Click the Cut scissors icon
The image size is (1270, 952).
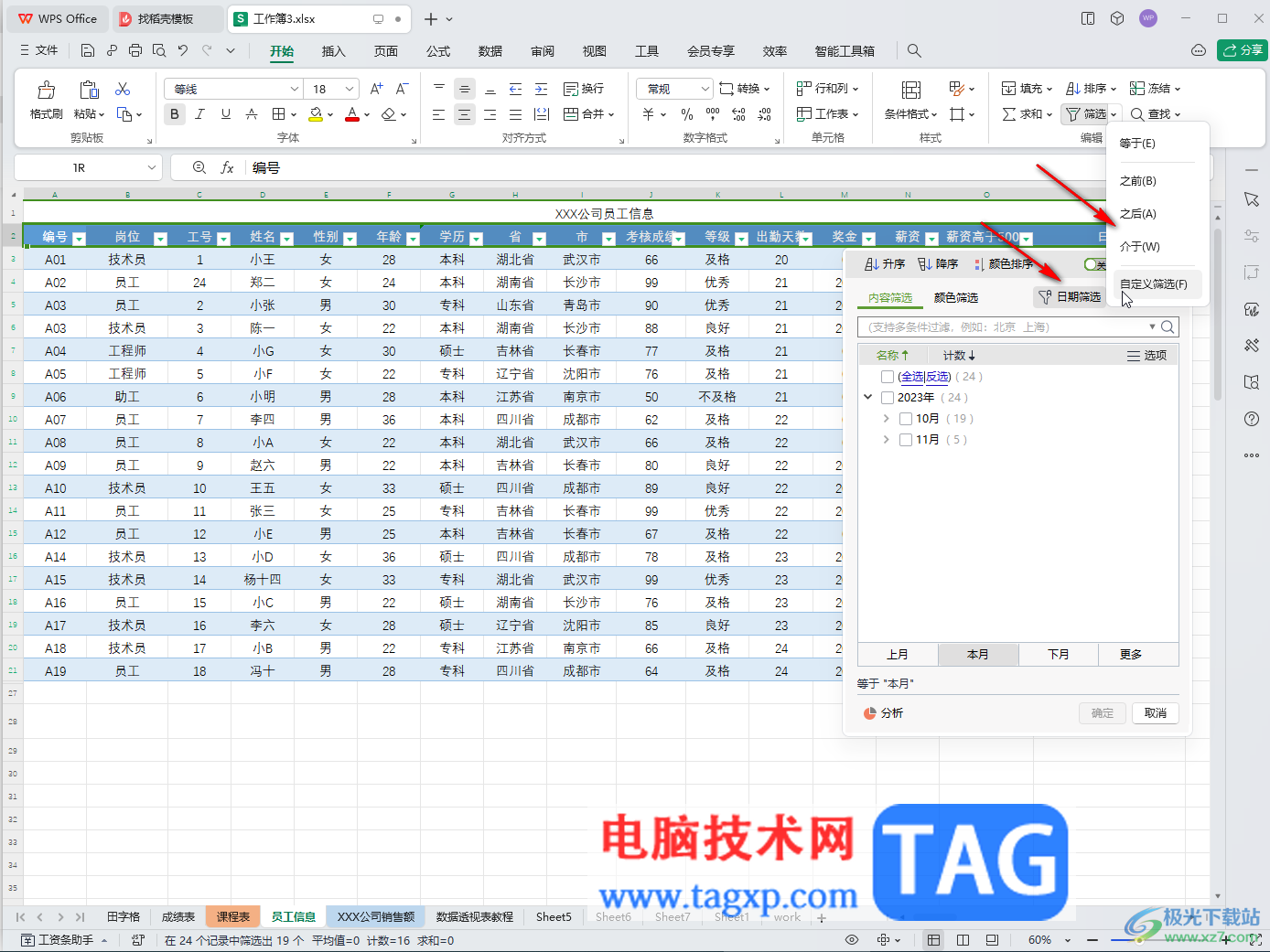[x=123, y=89]
